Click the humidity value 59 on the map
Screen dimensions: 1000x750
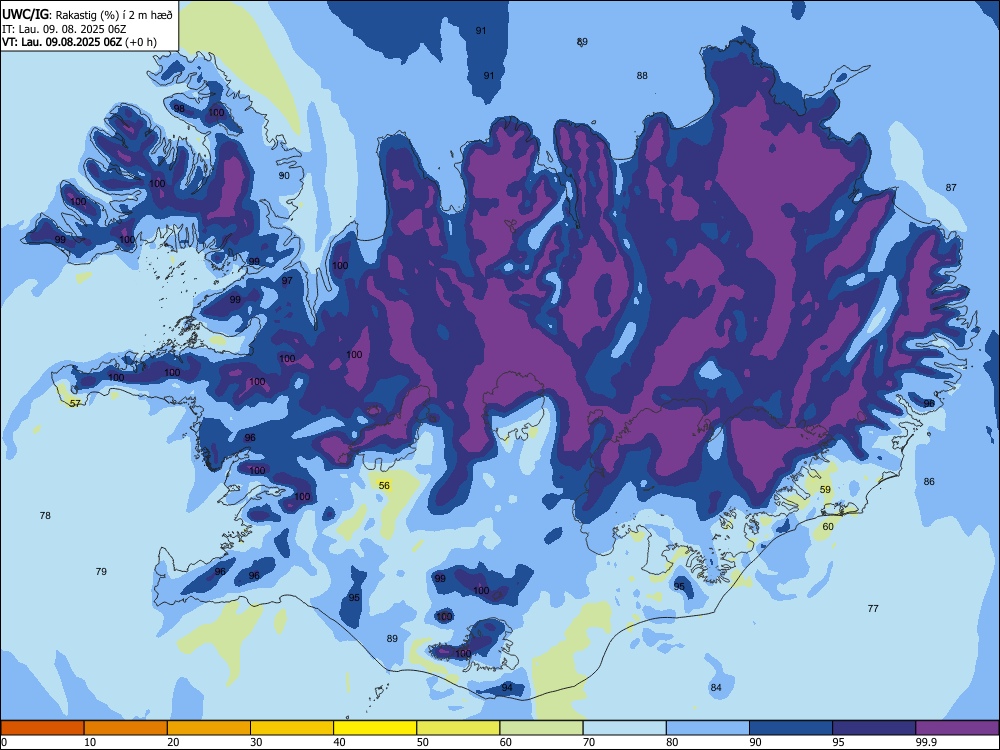(x=825, y=490)
